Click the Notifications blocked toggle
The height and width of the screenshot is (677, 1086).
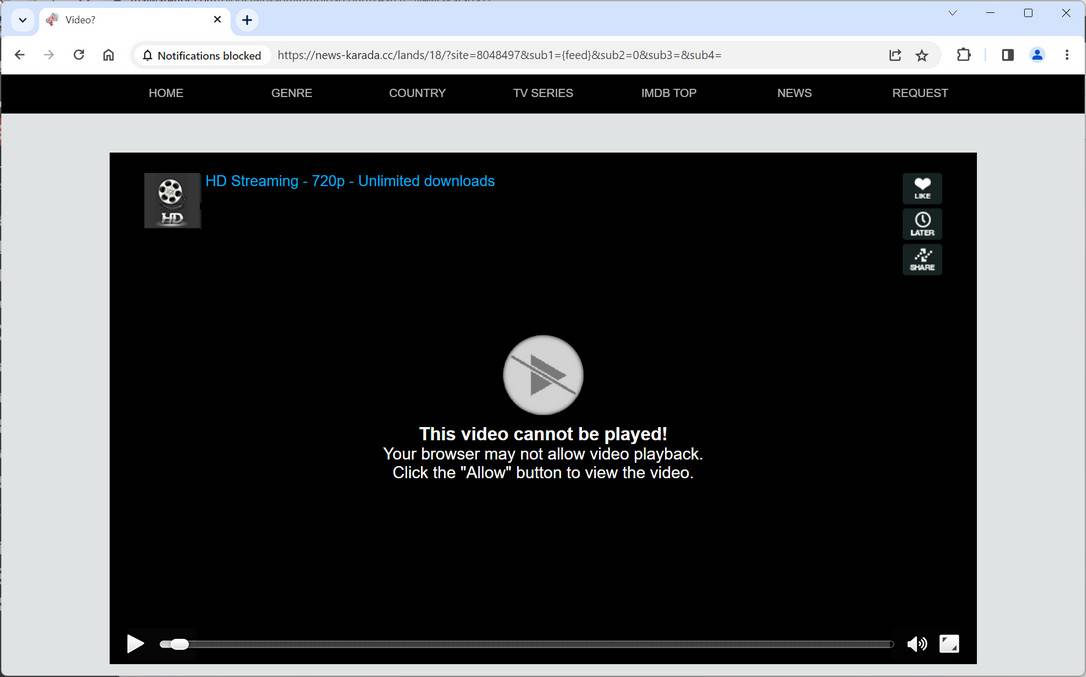coord(200,55)
